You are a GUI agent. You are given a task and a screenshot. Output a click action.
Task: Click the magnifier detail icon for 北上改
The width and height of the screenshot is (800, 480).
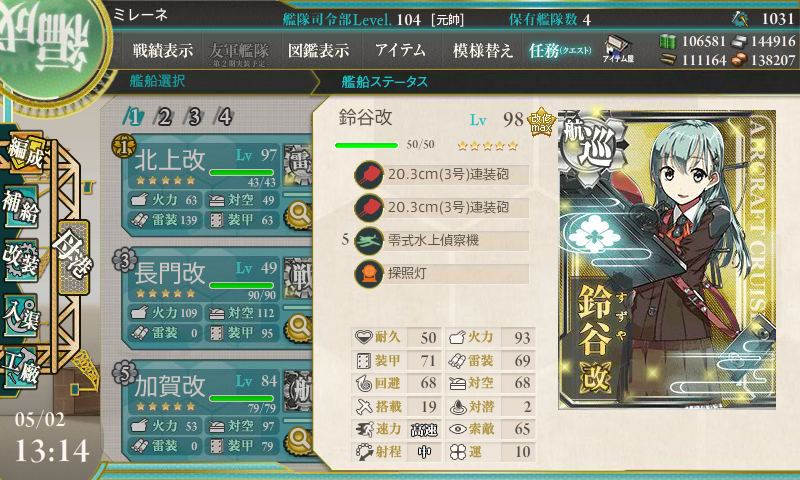tap(299, 214)
